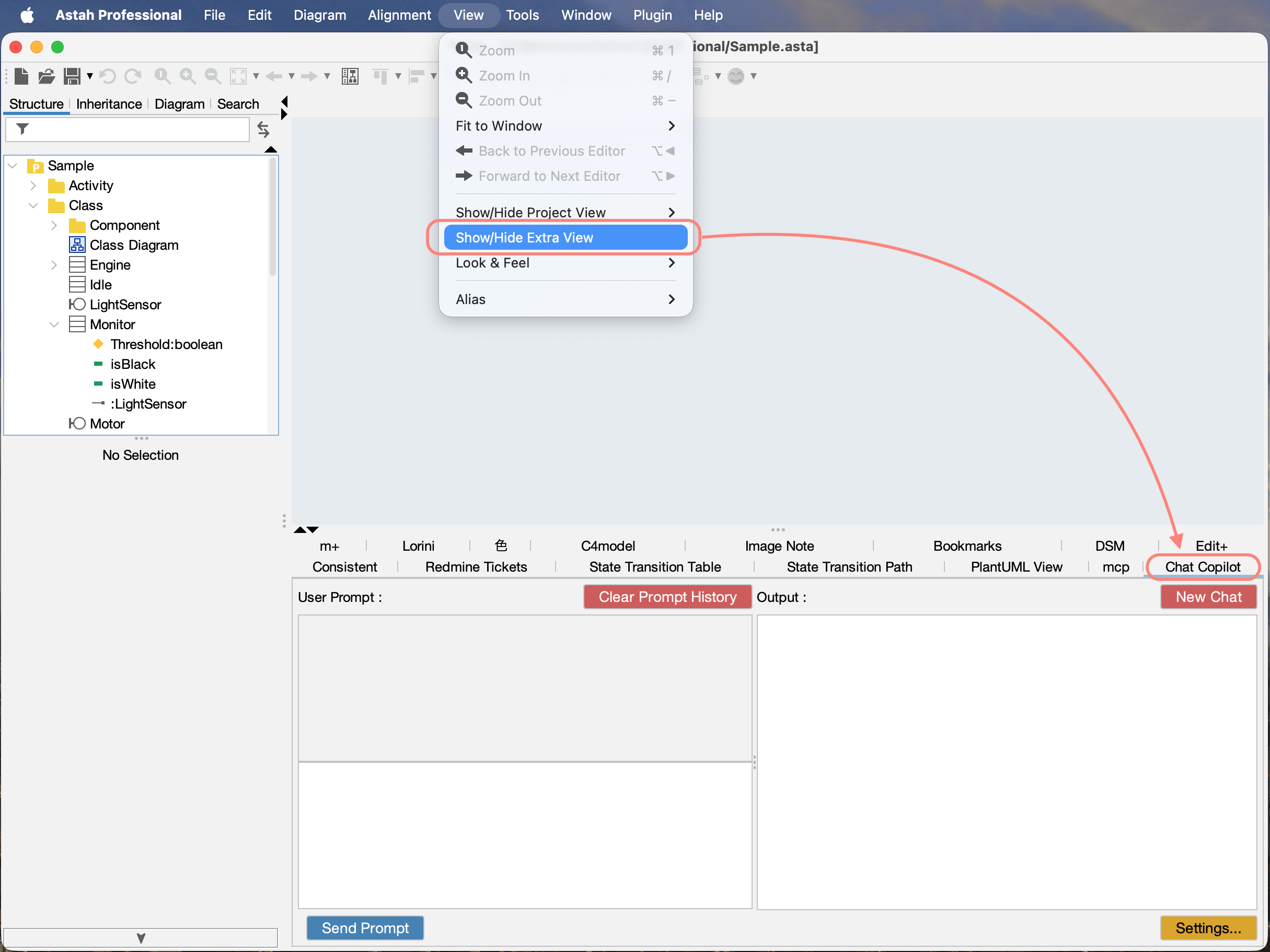
Task: Click the LightSensor interface icon in the tree
Action: point(77,305)
